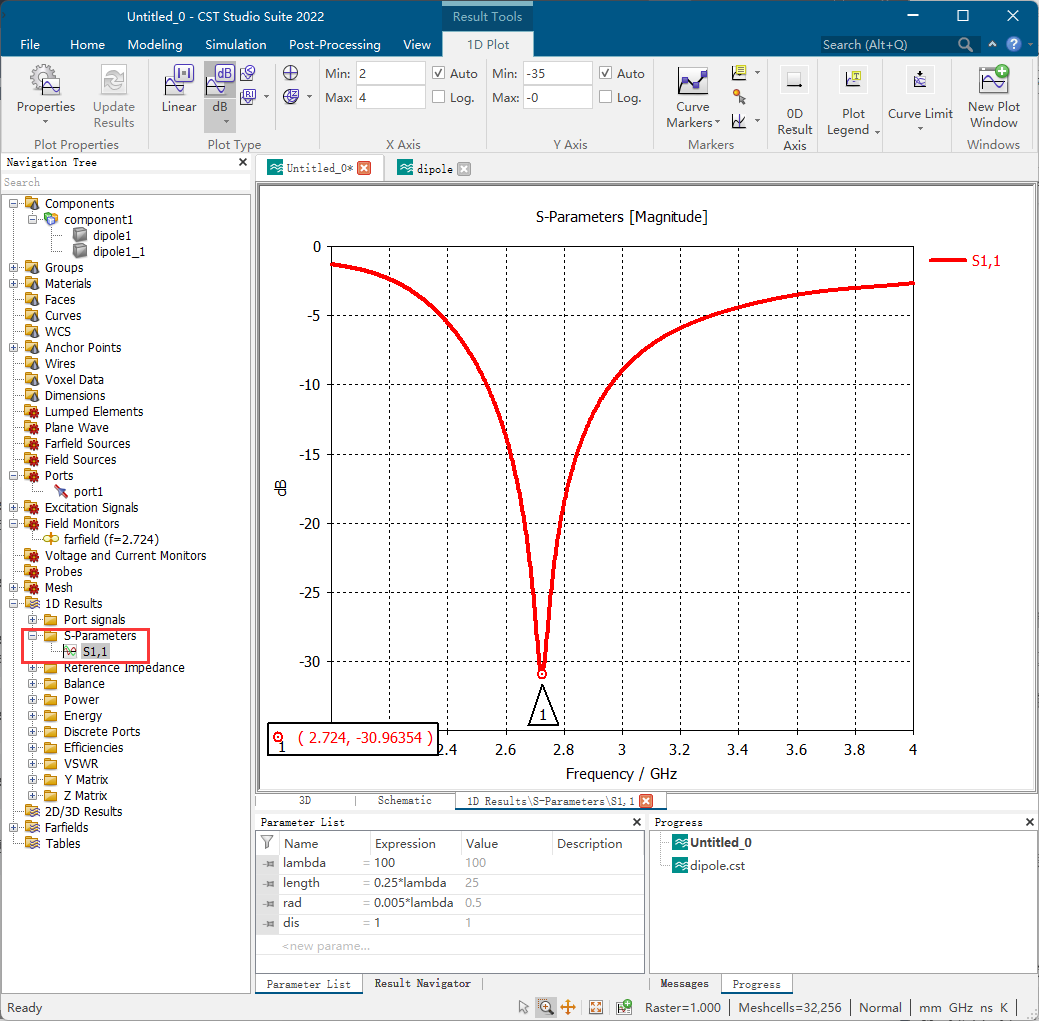Screen dimensions: 1039x1021
Task: Activate the pan tool in status bar
Action: tap(568, 1007)
